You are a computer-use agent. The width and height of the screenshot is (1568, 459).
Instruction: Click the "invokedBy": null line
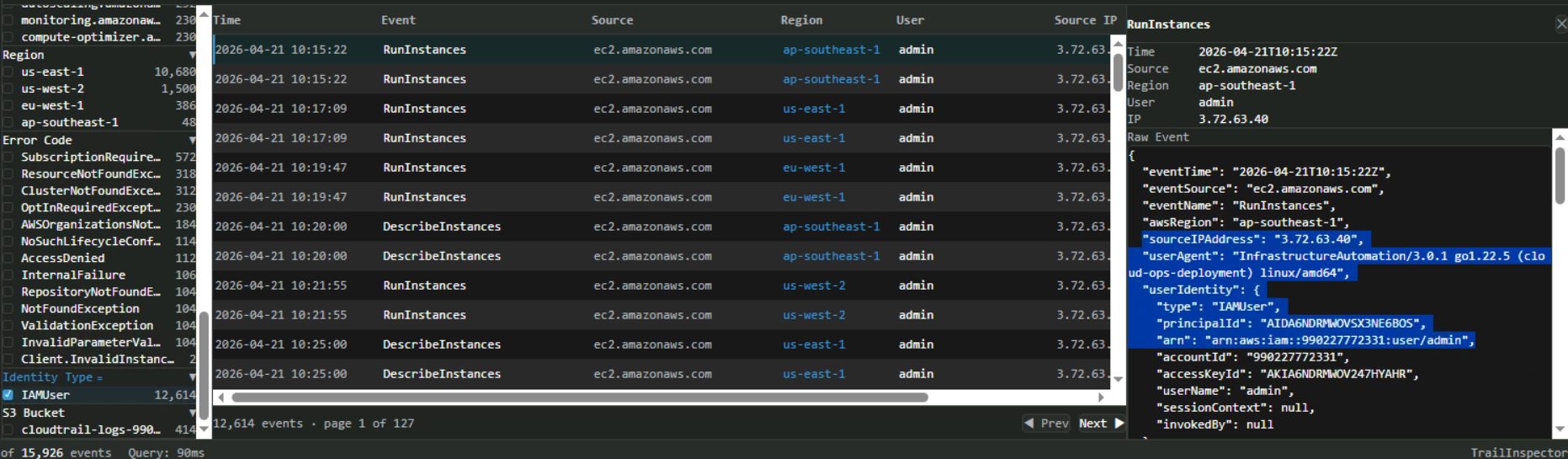click(x=1215, y=424)
